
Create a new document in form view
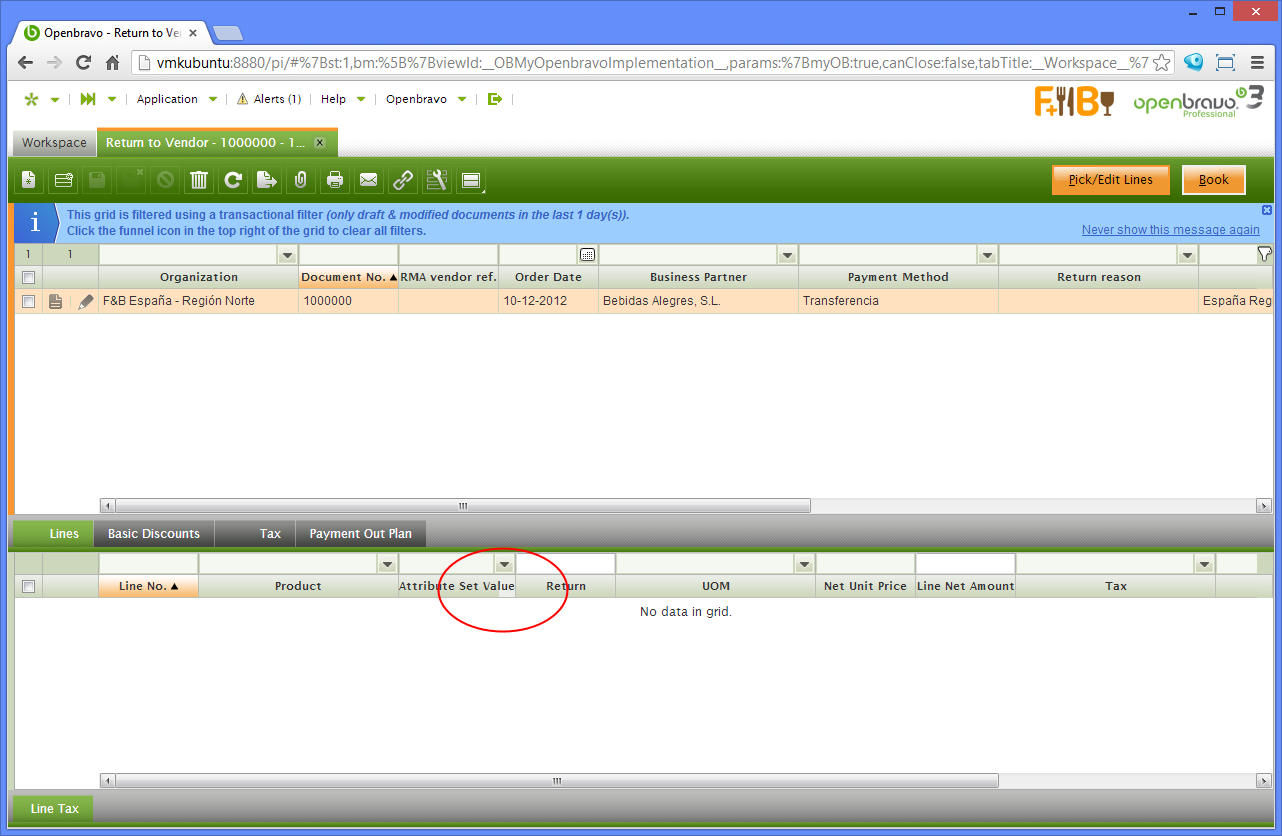[x=28, y=180]
